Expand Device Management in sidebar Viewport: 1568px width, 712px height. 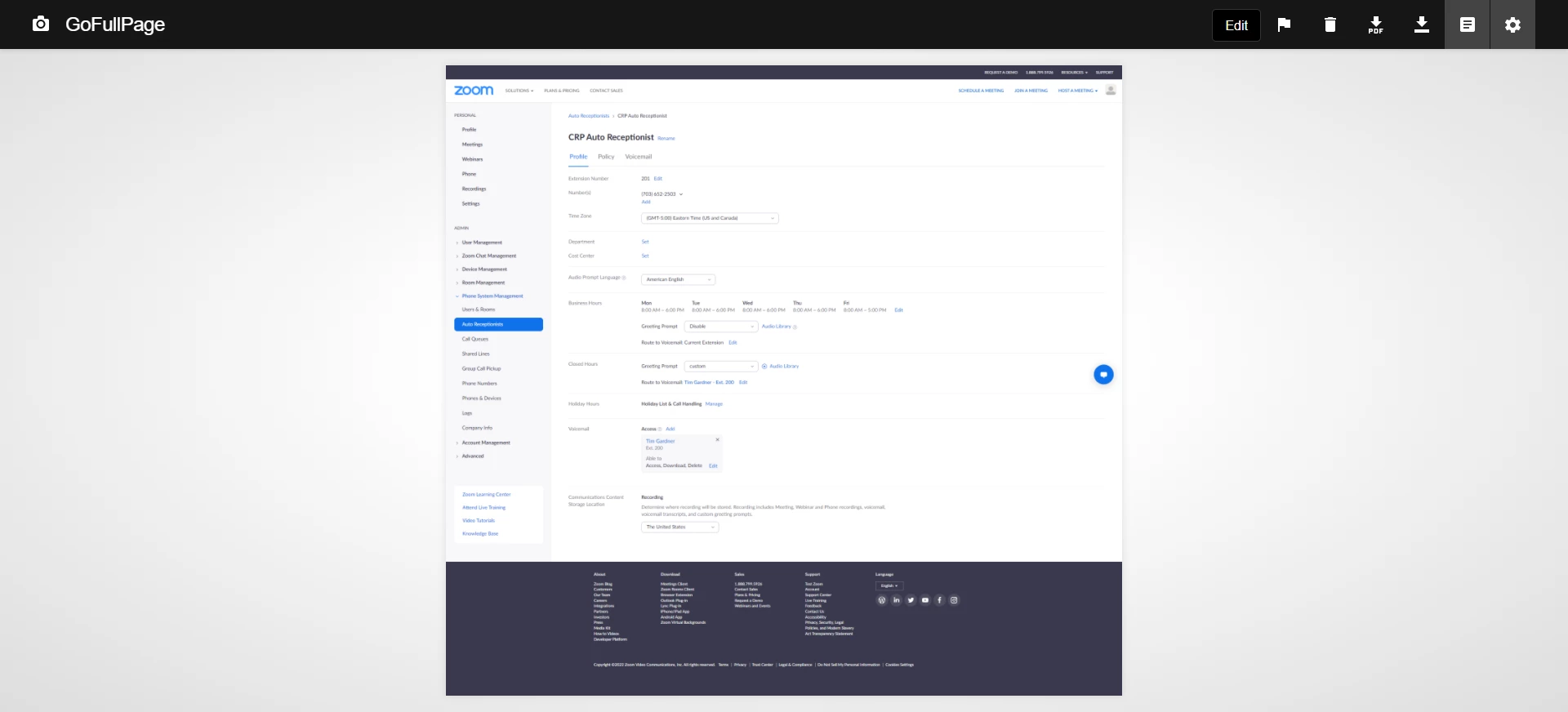484,269
